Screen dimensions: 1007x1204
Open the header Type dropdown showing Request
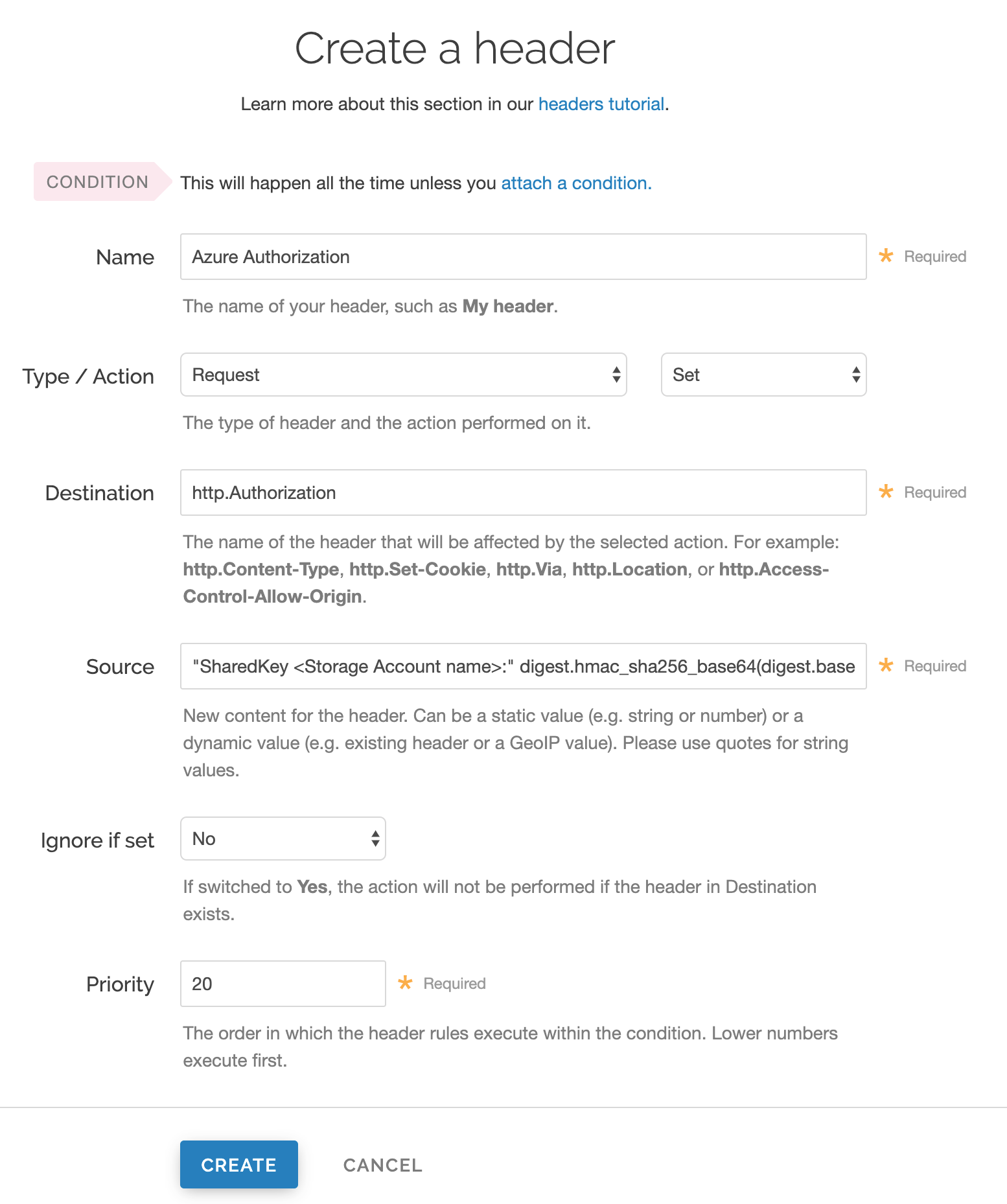403,375
